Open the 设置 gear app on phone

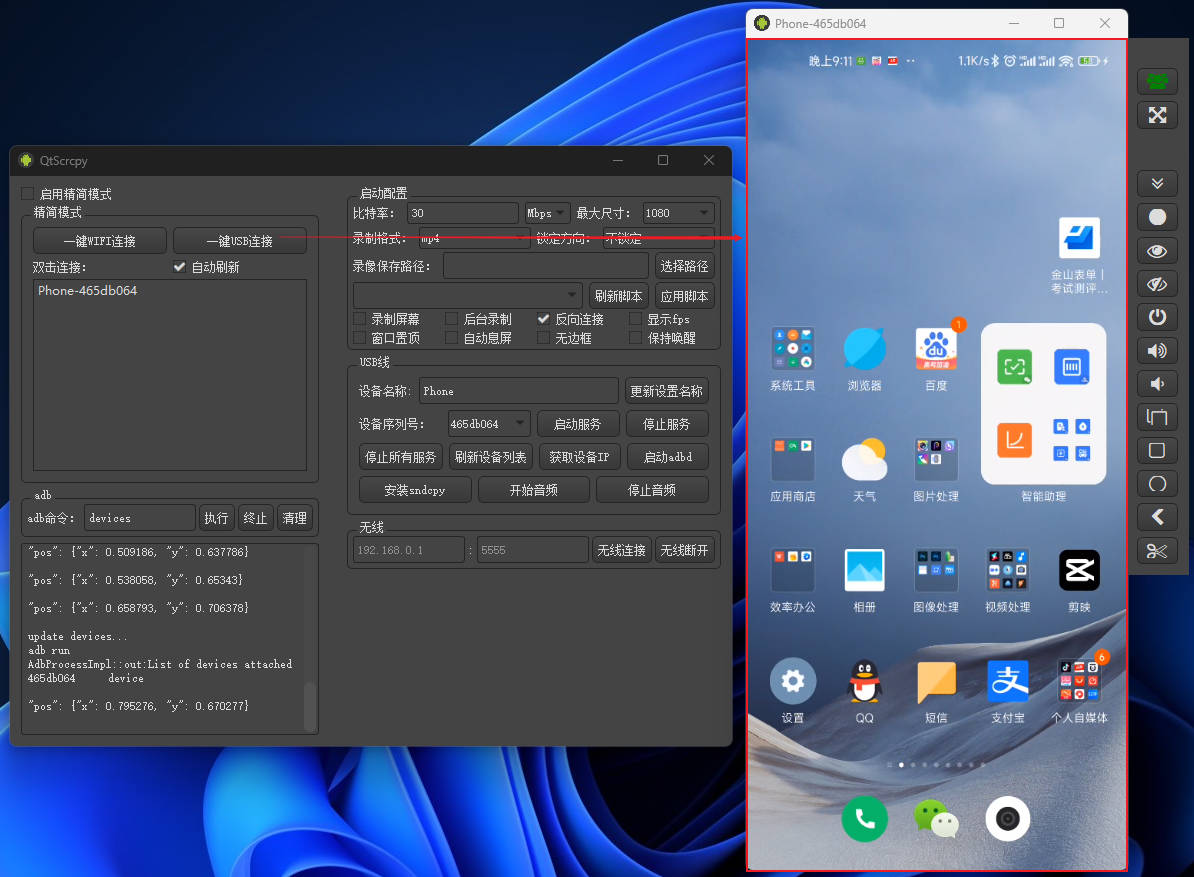coord(792,682)
